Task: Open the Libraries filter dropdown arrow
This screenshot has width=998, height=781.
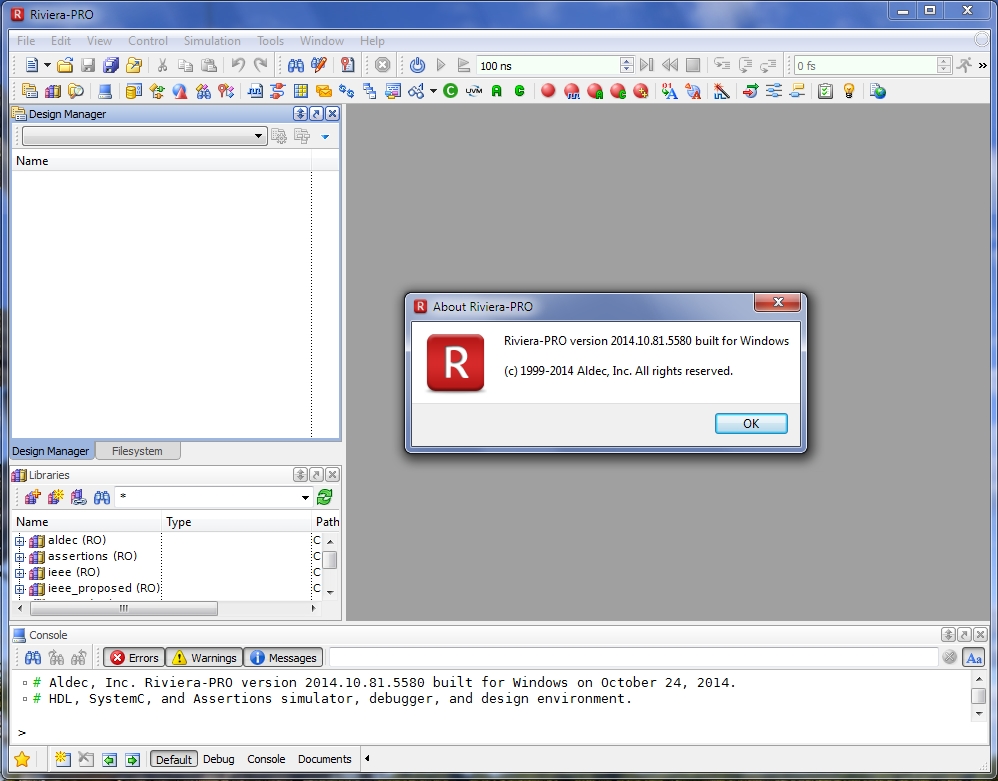Action: click(305, 497)
